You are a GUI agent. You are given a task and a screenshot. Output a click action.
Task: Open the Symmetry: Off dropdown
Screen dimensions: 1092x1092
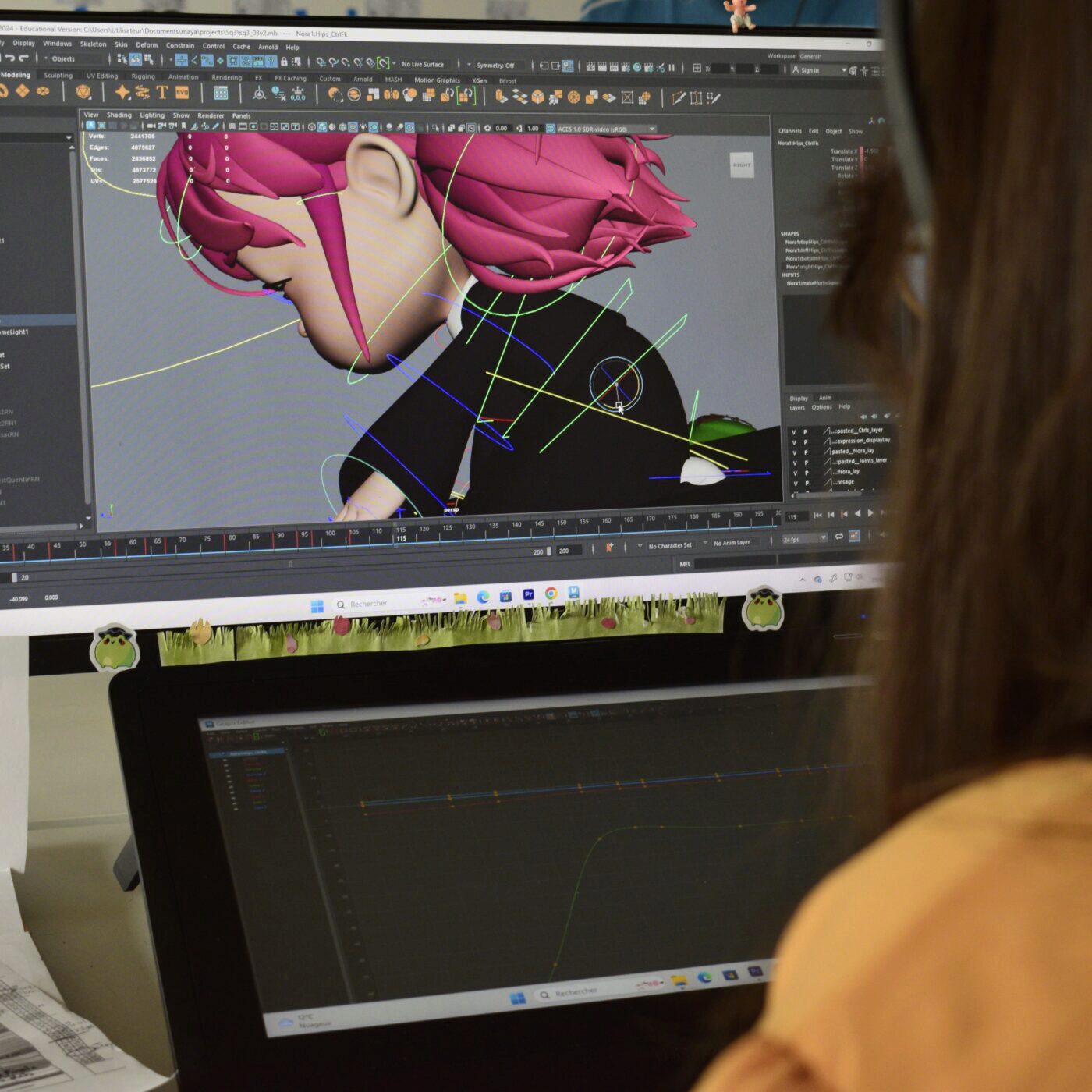tap(495, 66)
